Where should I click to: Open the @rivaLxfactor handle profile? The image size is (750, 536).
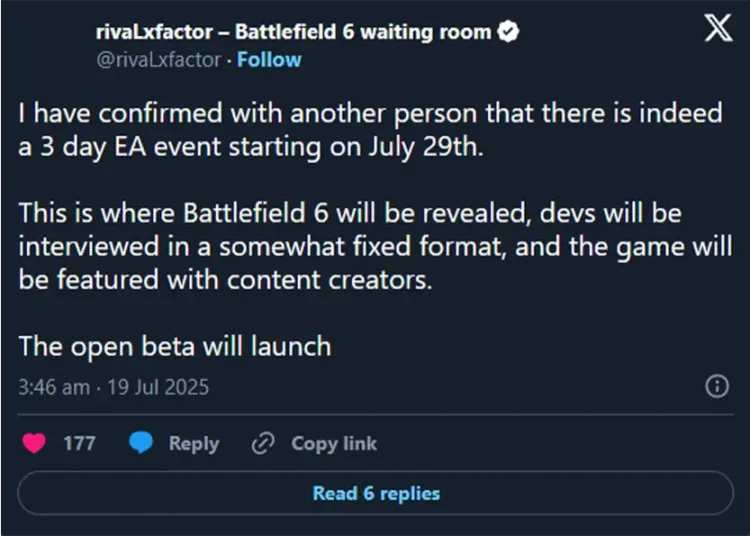158,60
